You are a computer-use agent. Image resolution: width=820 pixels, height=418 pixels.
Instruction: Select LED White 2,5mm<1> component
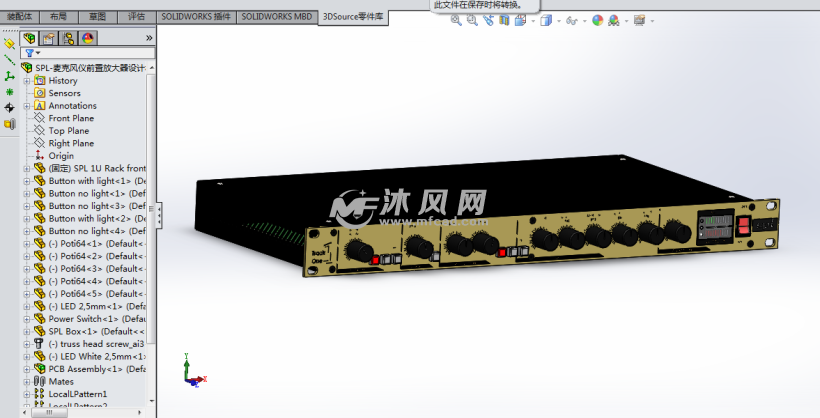pos(89,357)
